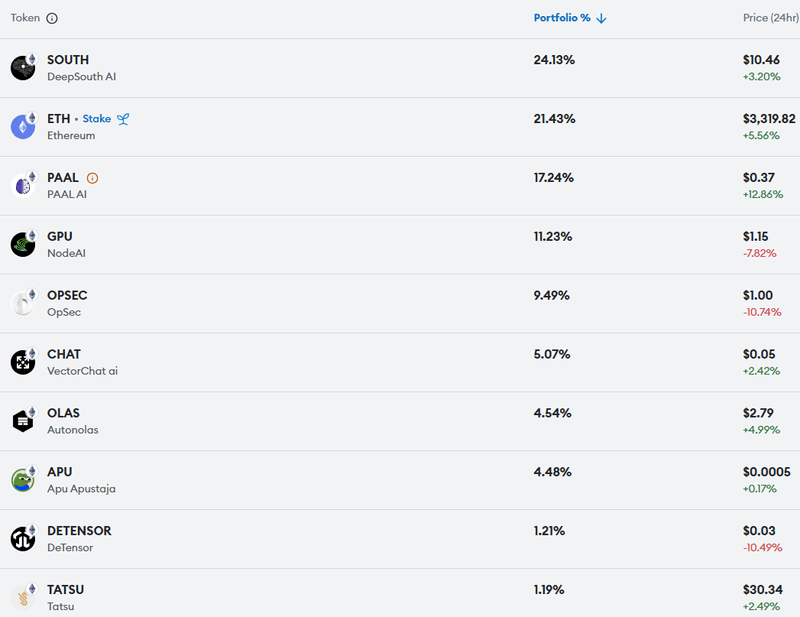800x617 pixels.
Task: Click the OPSEC token logo icon
Action: [23, 304]
